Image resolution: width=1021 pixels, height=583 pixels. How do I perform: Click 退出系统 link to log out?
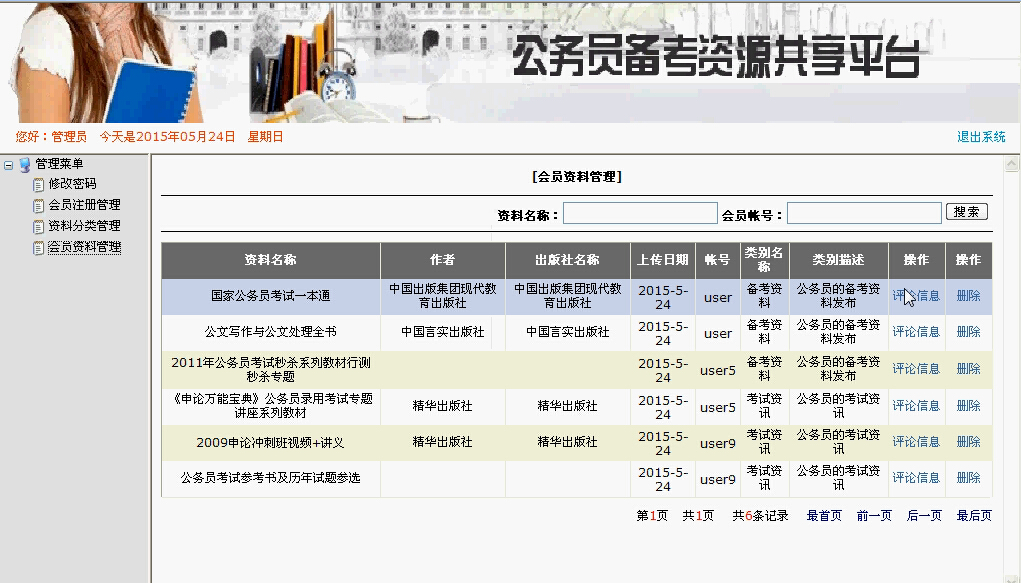[981, 137]
